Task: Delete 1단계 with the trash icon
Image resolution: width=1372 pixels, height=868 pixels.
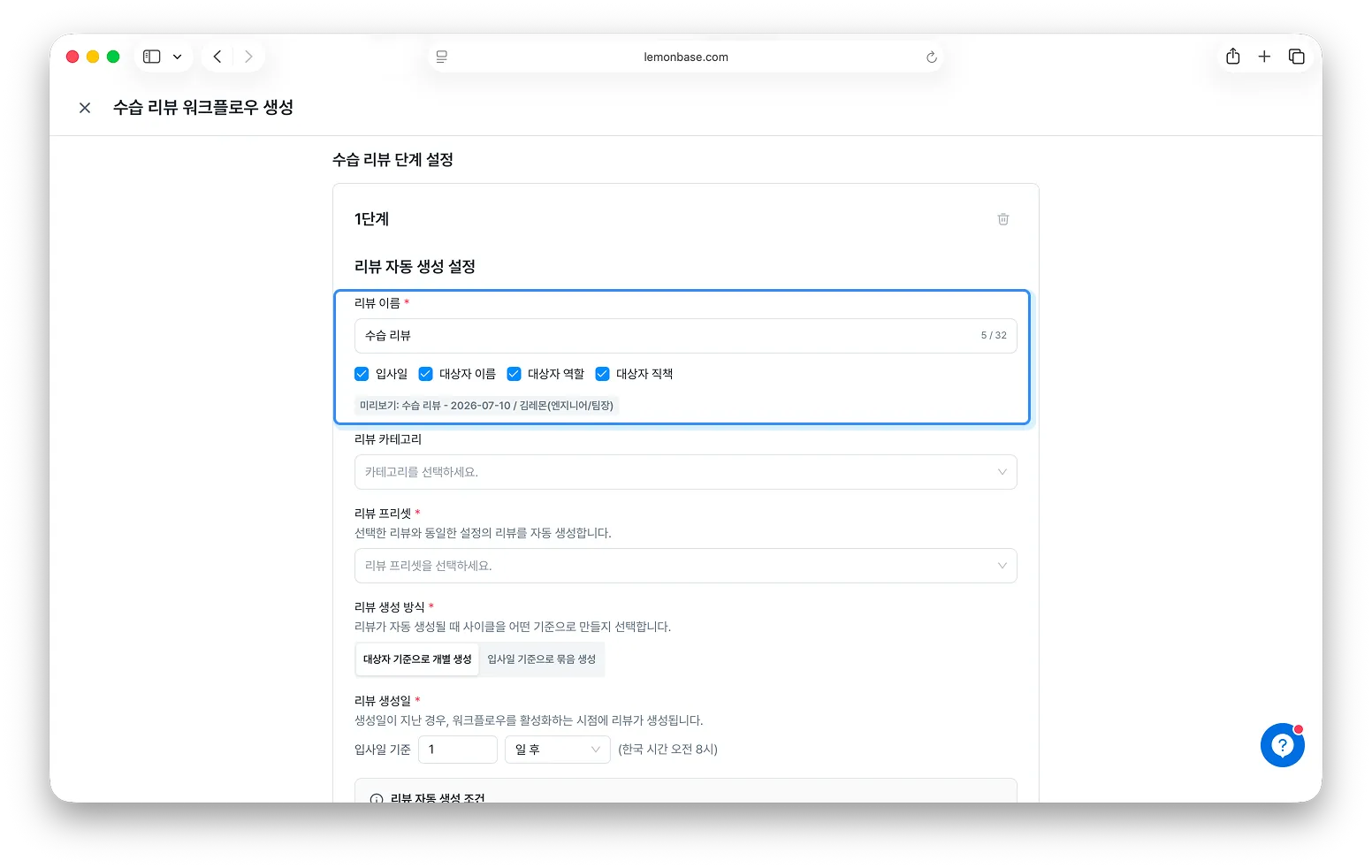Action: 1003,219
